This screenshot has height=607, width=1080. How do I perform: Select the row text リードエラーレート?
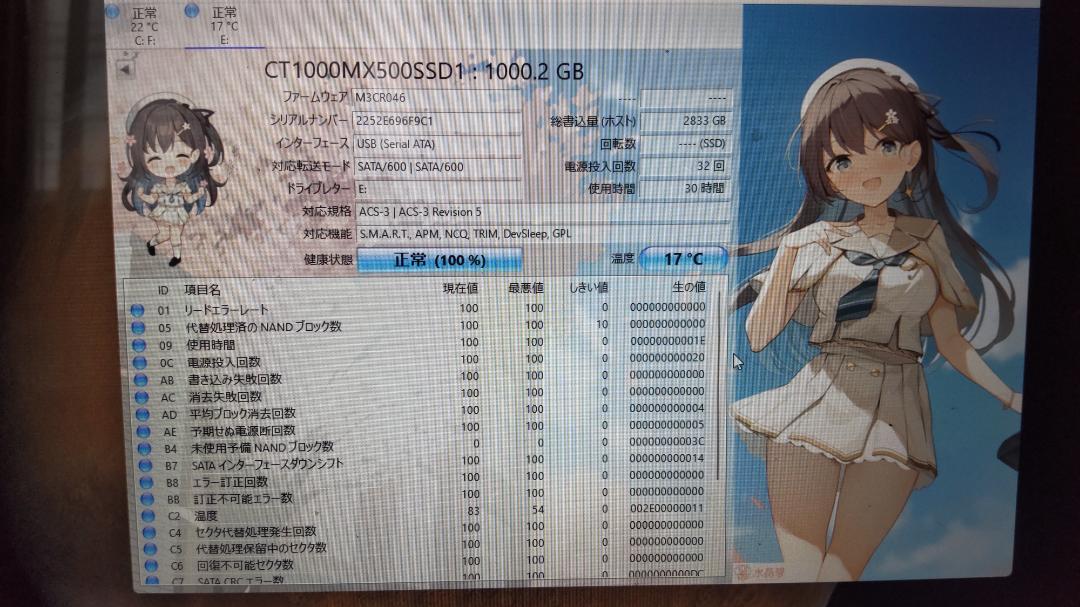coord(226,310)
